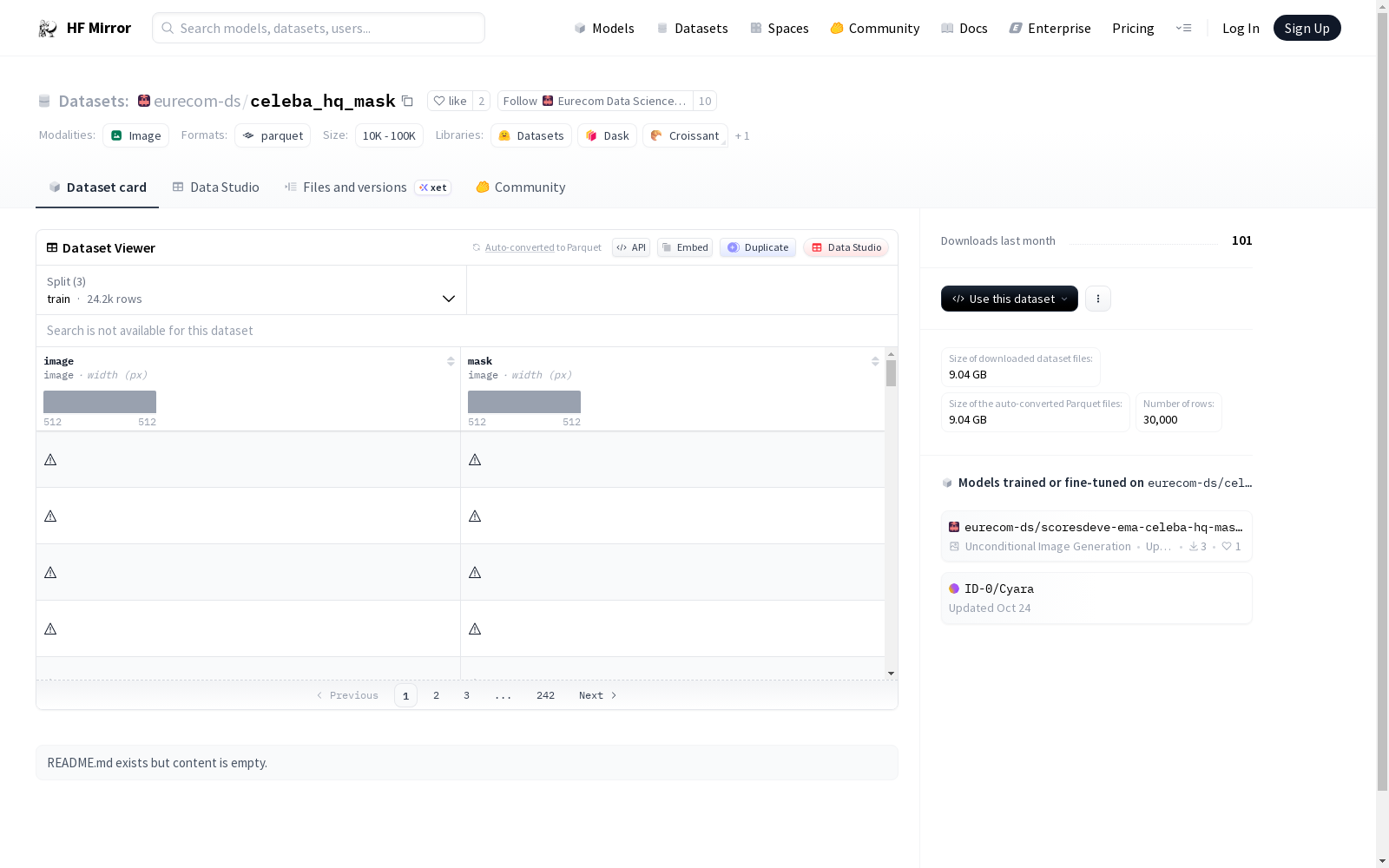Follow Eurecom Data Science organization

coord(596,101)
